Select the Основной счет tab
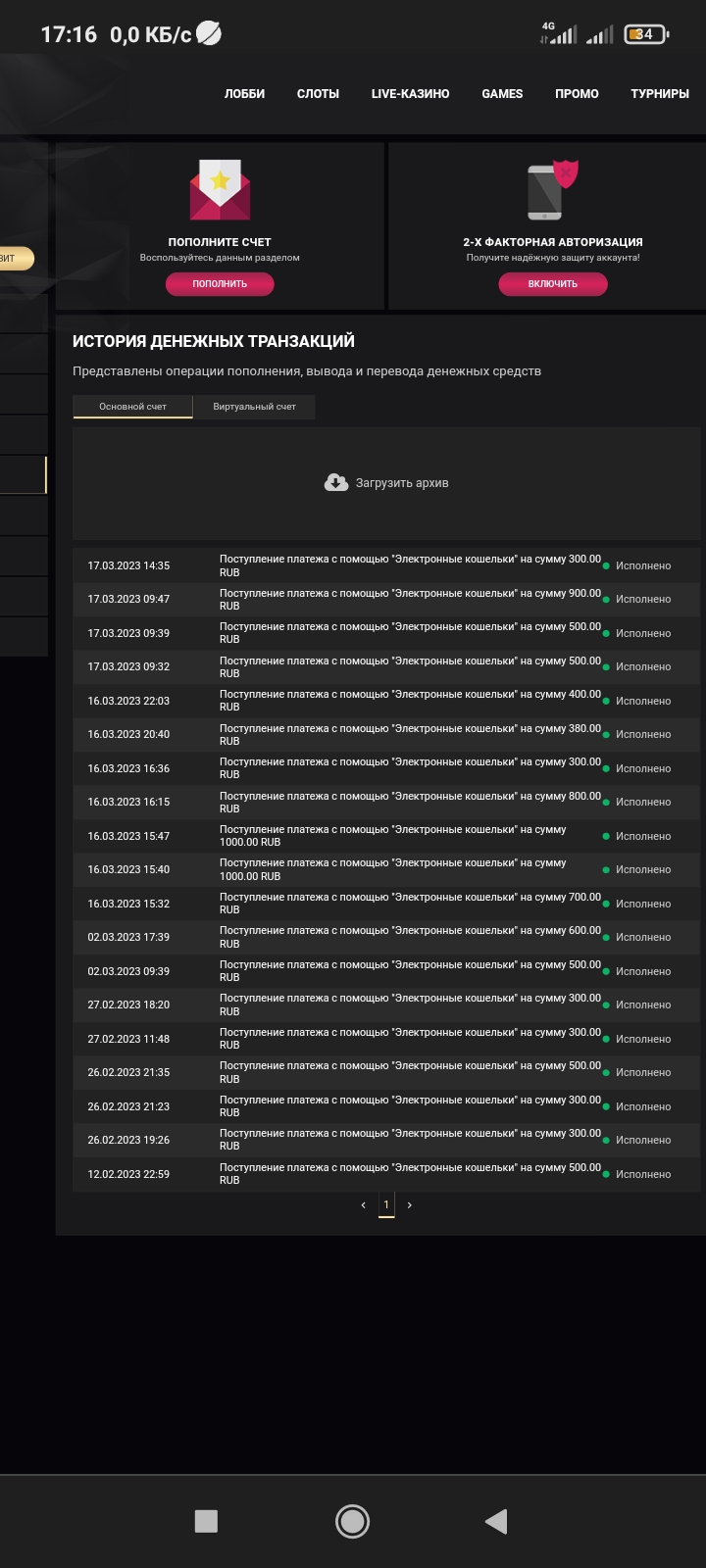 [132, 407]
